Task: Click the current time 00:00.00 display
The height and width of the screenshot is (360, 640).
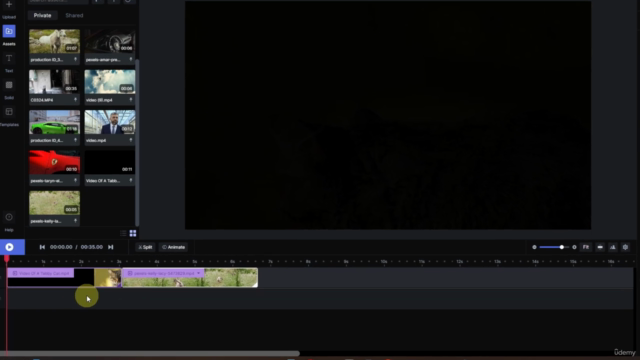Action: [x=61, y=247]
